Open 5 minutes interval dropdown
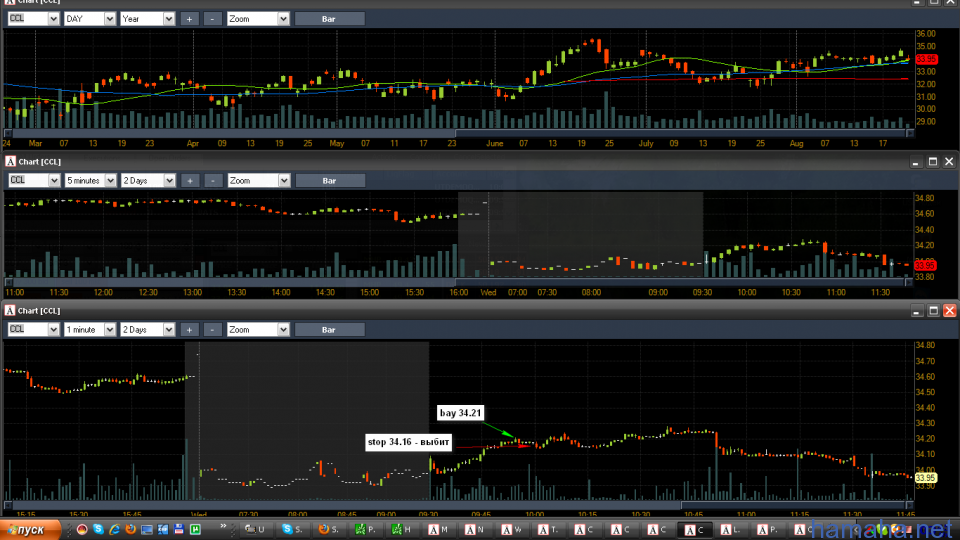This screenshot has height=540, width=960. click(110, 181)
